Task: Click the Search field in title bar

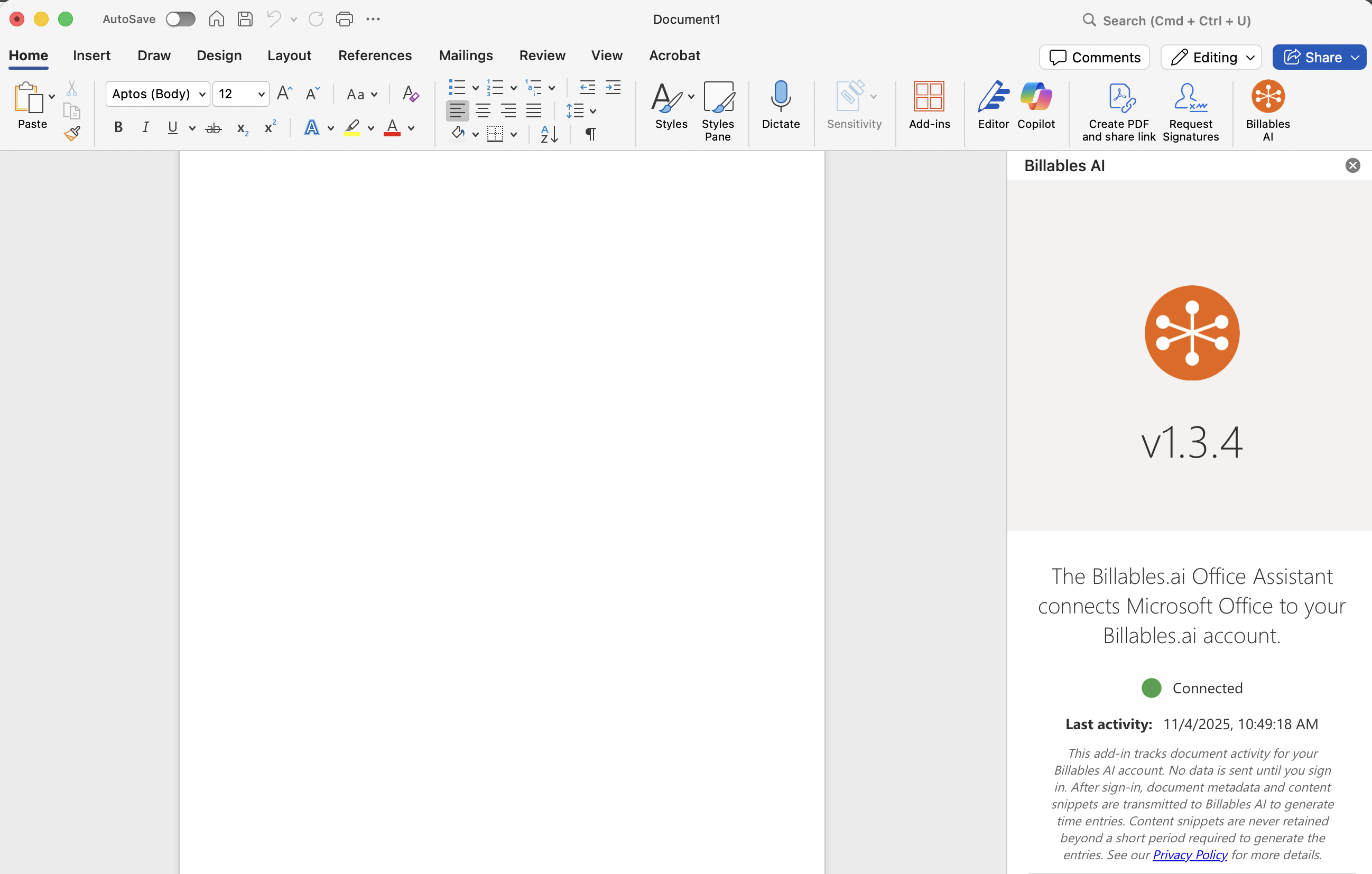Action: click(x=1176, y=21)
